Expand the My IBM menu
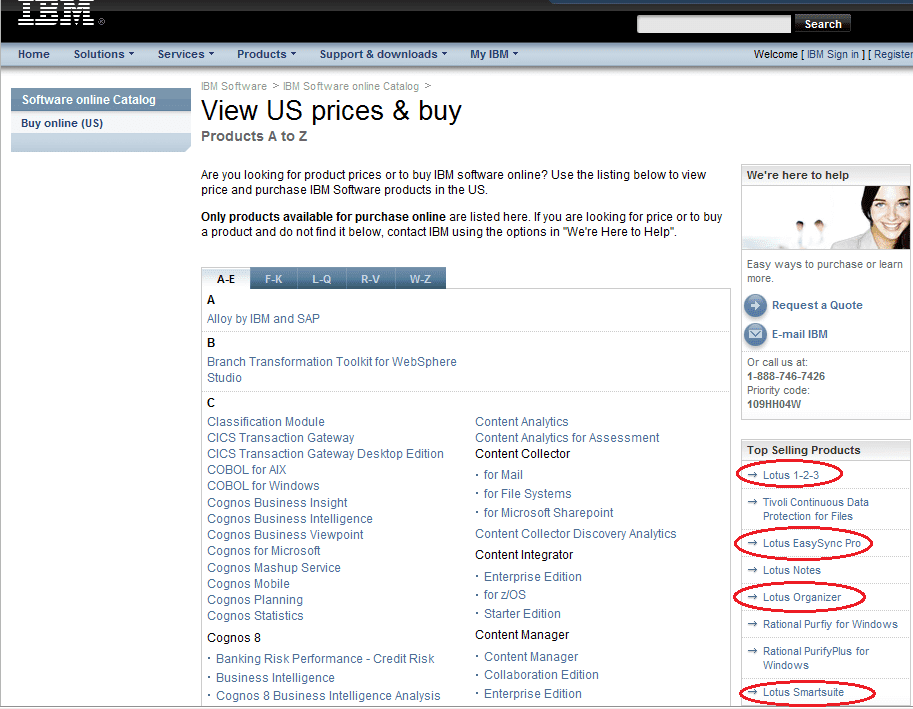This screenshot has width=913, height=709. point(494,54)
